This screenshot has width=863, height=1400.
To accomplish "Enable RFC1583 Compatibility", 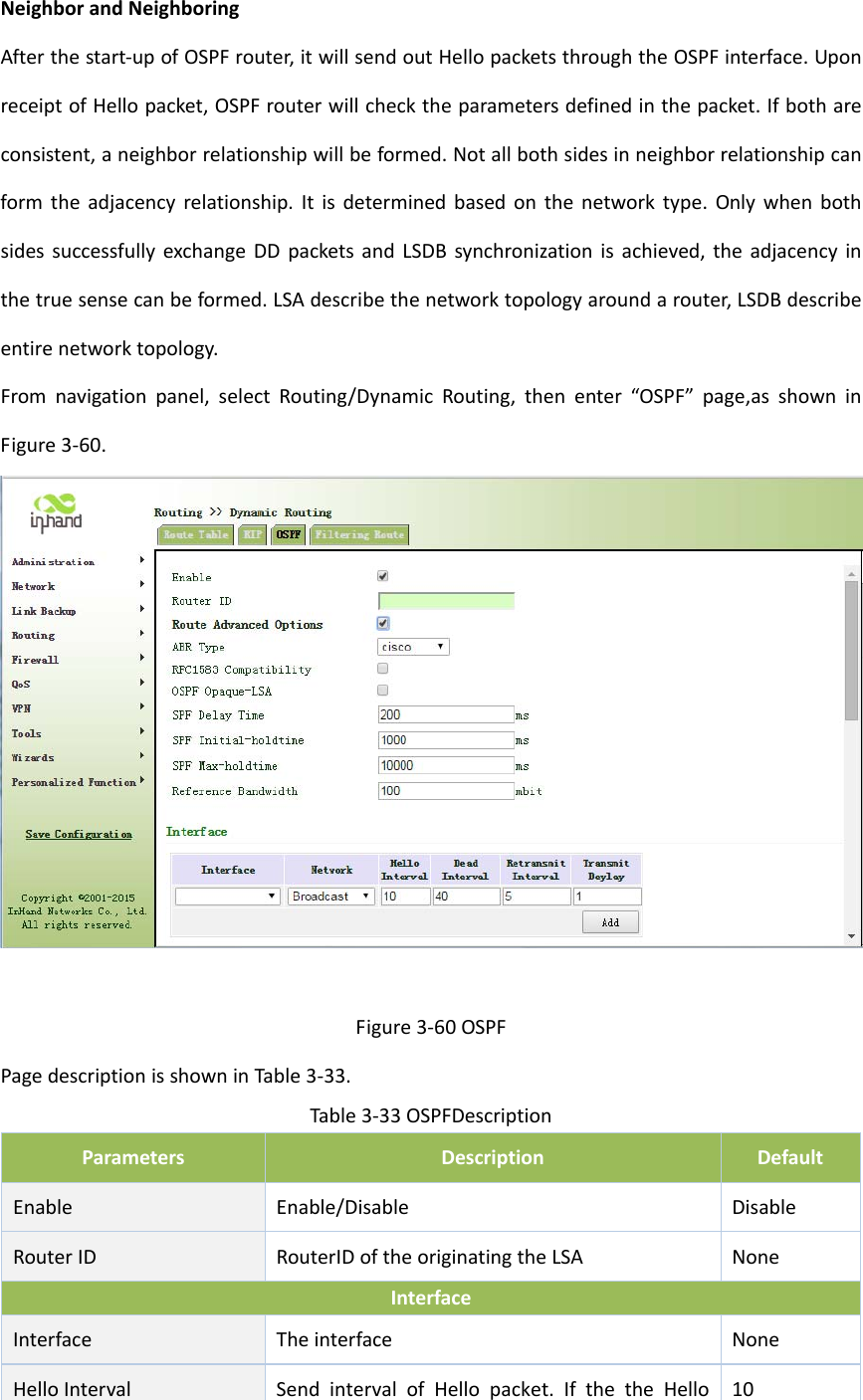I will tap(382, 668).
